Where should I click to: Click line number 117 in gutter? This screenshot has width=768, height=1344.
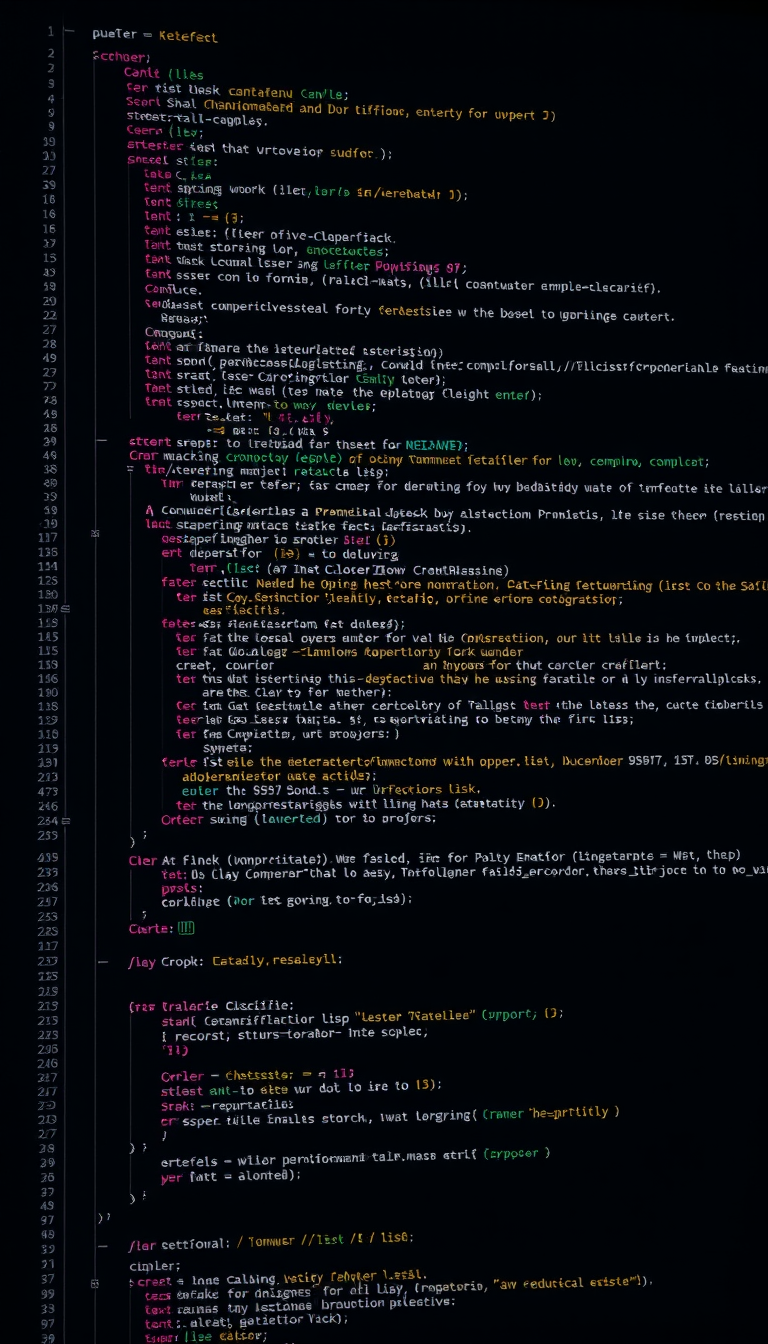47,537
